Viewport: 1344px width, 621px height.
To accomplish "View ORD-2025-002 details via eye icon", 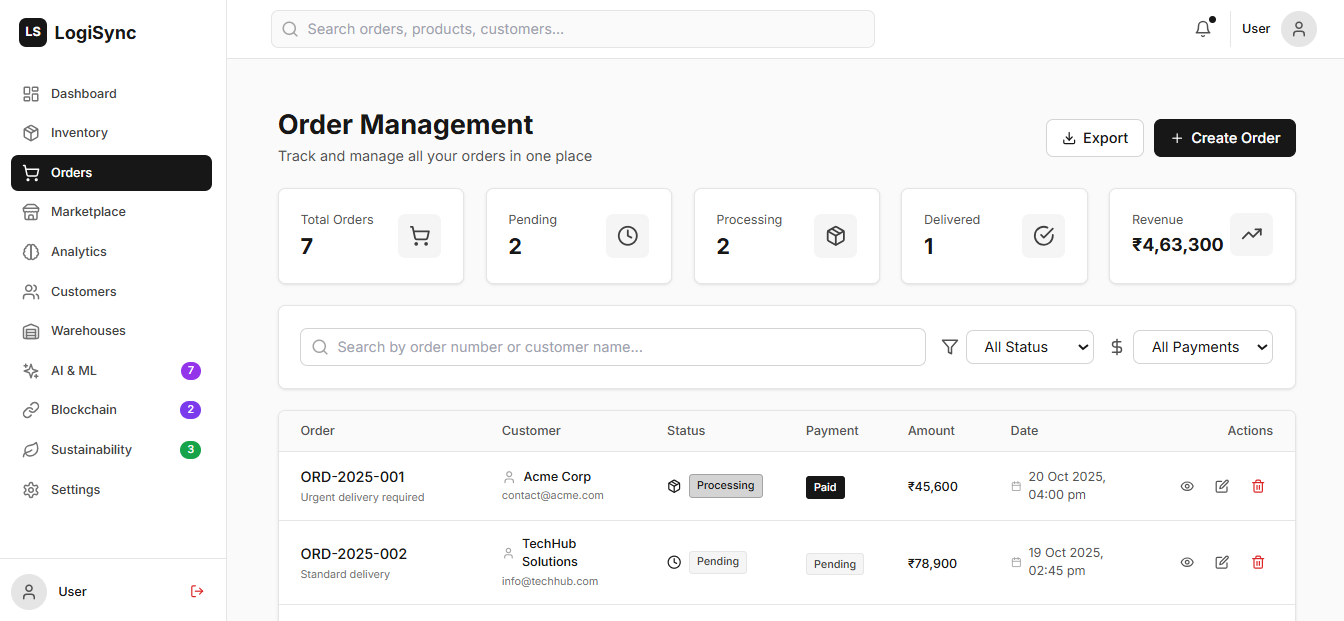I will [1187, 562].
